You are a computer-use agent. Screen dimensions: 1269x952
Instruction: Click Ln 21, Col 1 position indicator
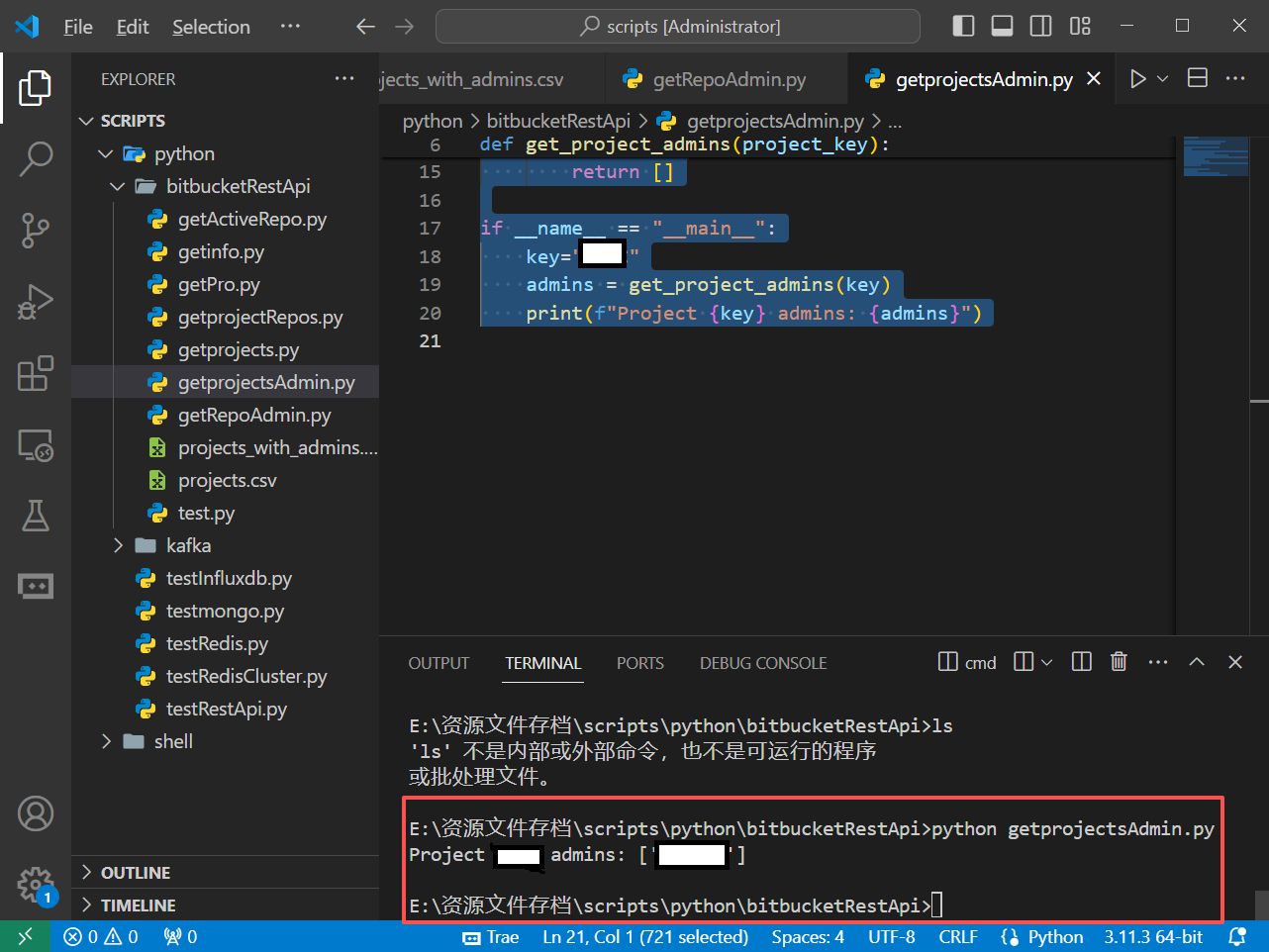click(x=645, y=936)
